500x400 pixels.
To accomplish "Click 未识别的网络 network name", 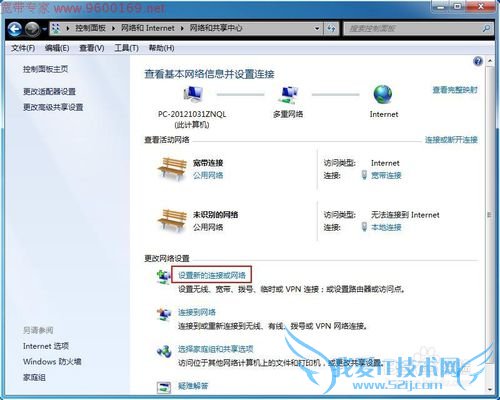I will coord(215,214).
